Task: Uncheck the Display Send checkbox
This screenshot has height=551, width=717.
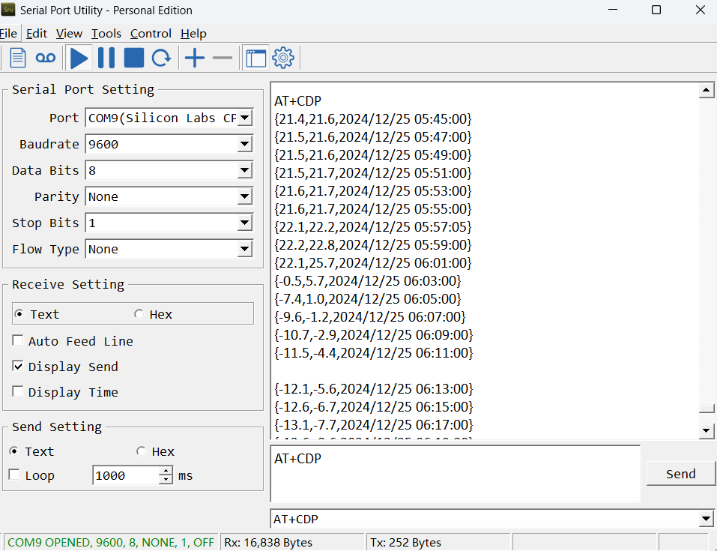Action: pos(17,366)
